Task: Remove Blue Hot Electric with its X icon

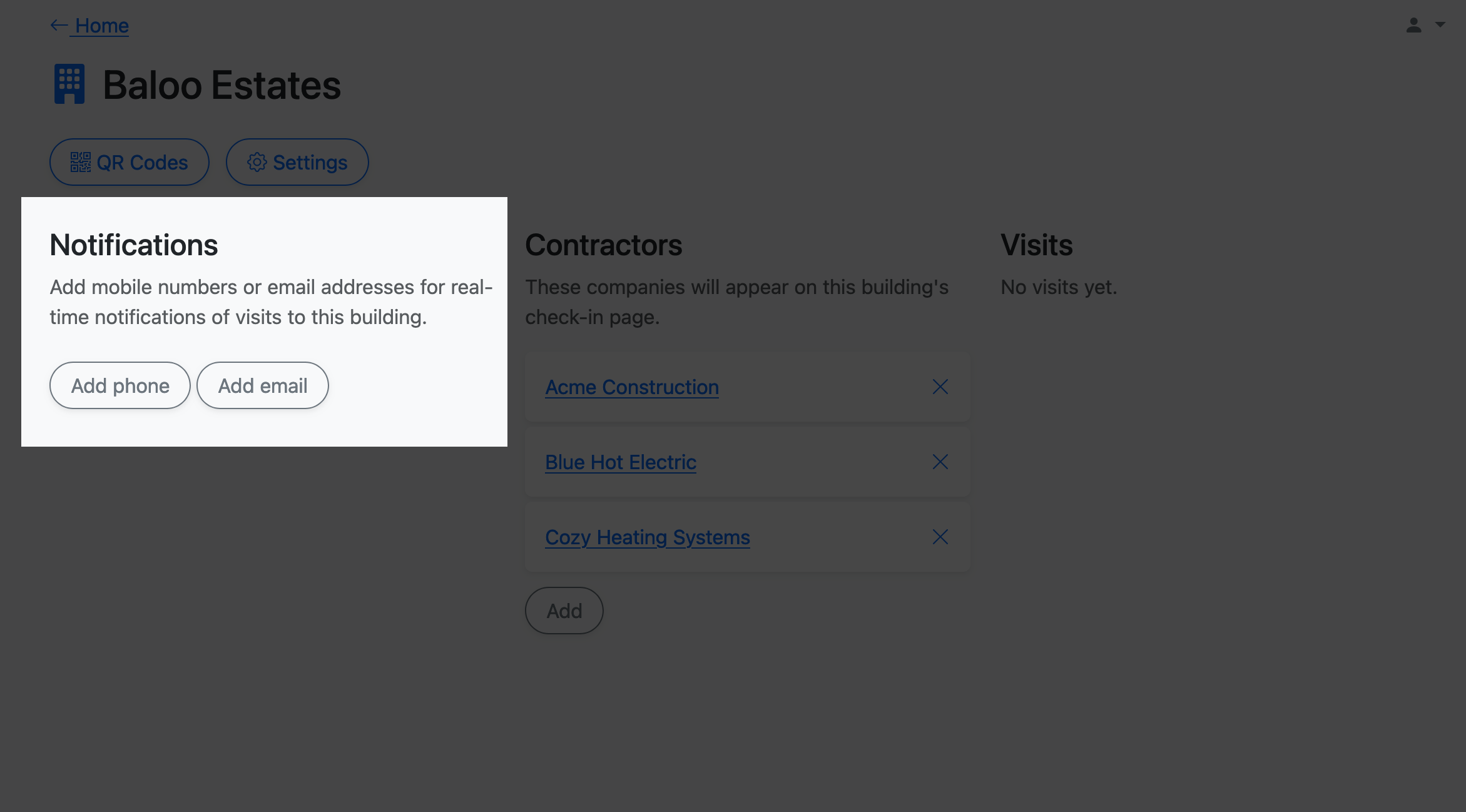Action: tap(940, 462)
